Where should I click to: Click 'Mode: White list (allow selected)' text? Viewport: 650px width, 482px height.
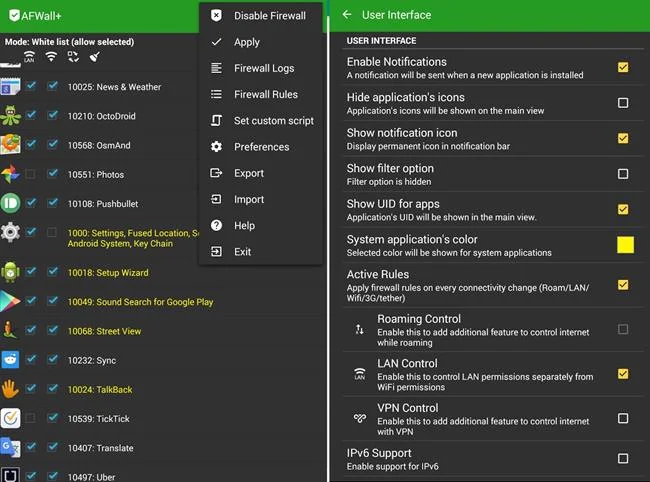pyautogui.click(x=69, y=42)
